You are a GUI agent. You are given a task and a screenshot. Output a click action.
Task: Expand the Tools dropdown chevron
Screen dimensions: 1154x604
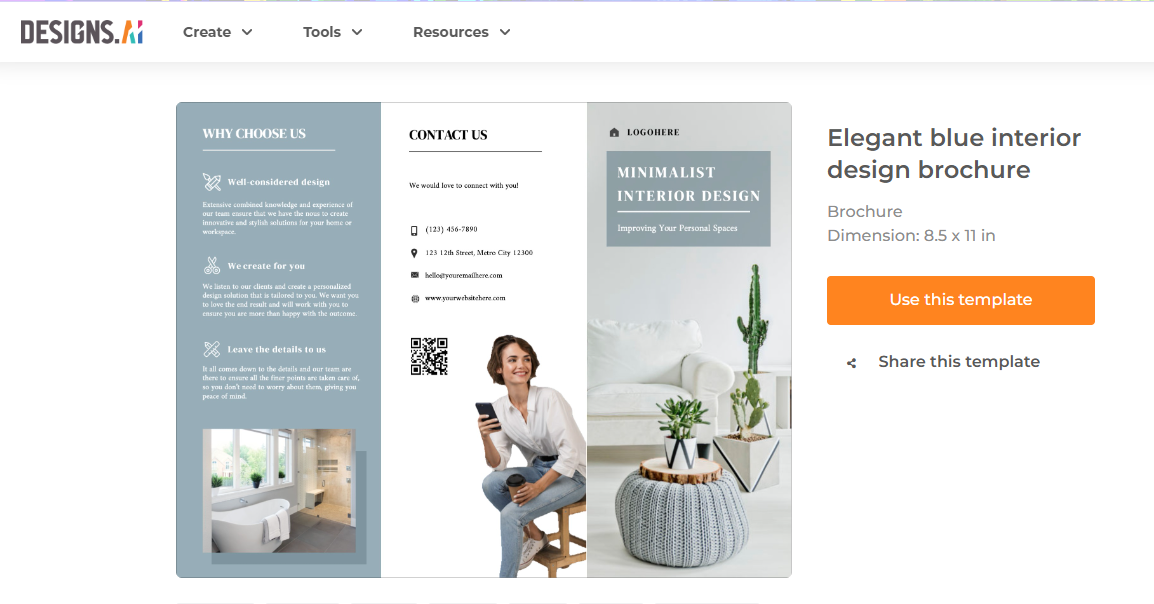click(359, 31)
